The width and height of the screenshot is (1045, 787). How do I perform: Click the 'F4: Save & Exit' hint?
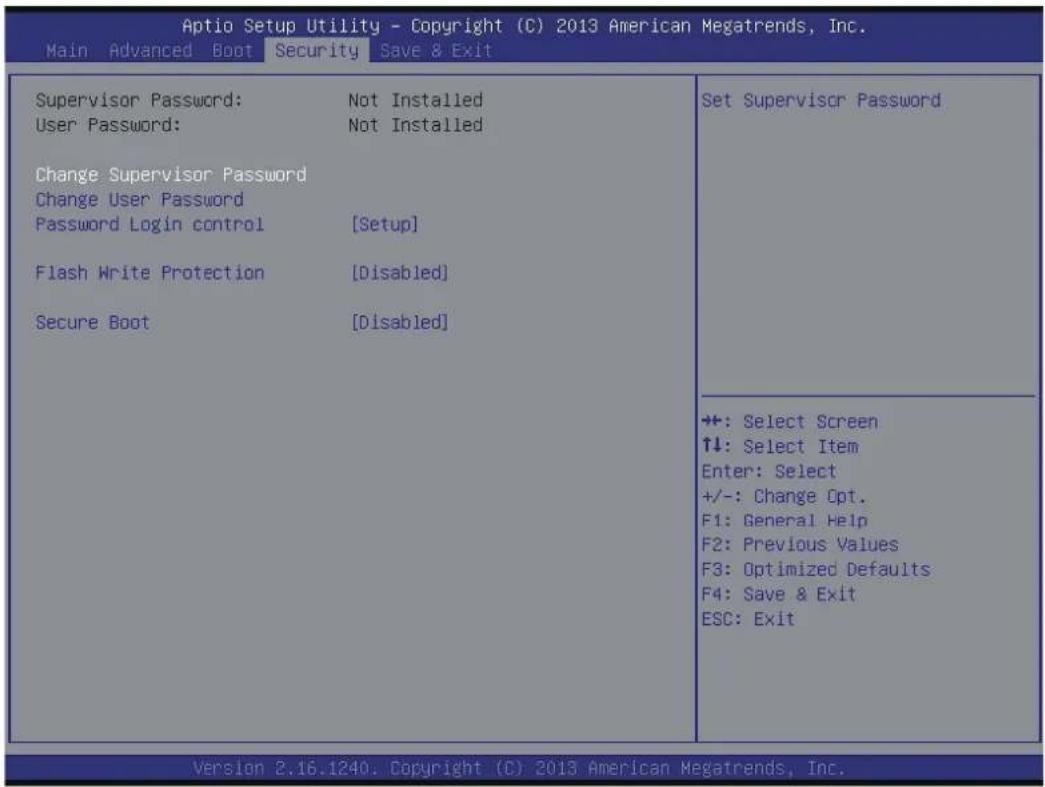(x=778, y=594)
